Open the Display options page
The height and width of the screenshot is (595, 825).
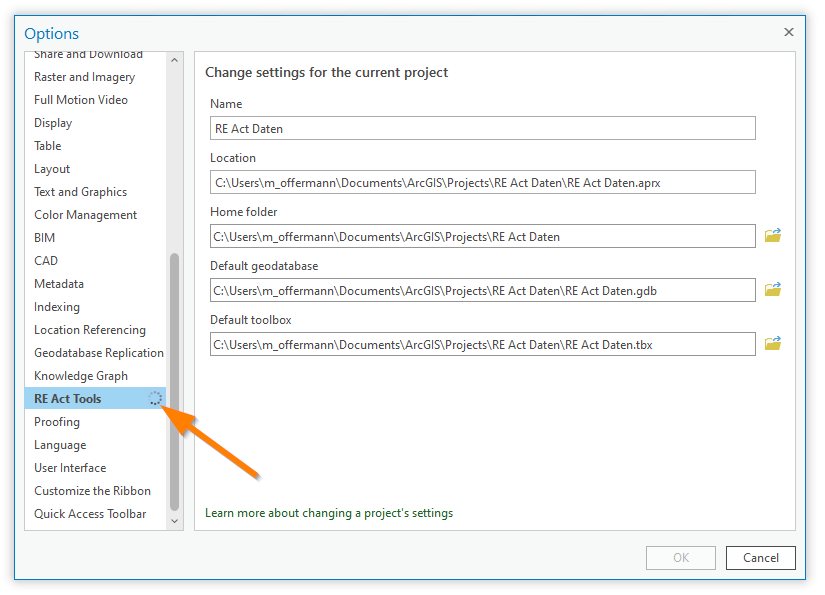coord(53,123)
